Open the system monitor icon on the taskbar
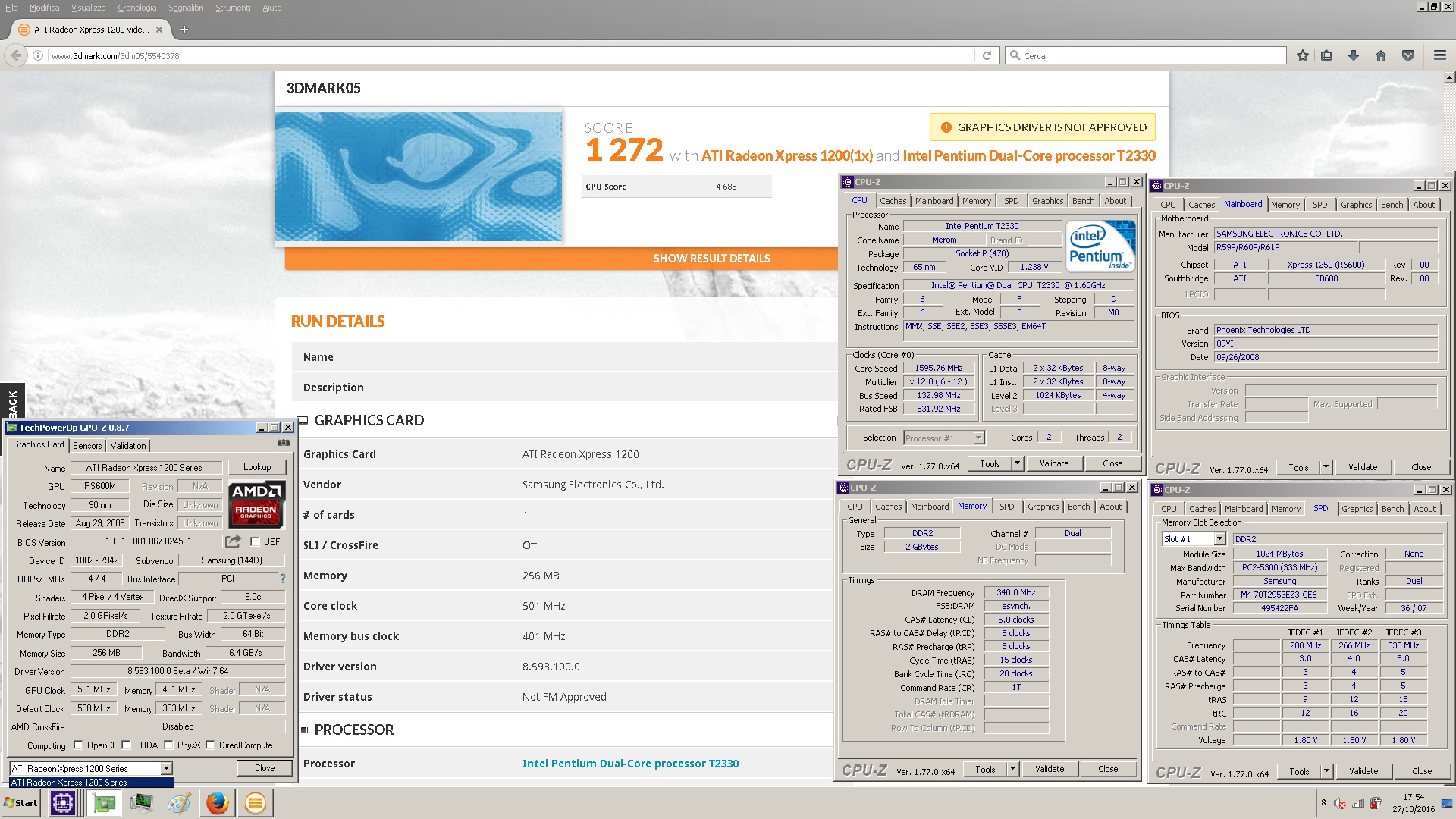Image resolution: width=1456 pixels, height=819 pixels. [141, 802]
